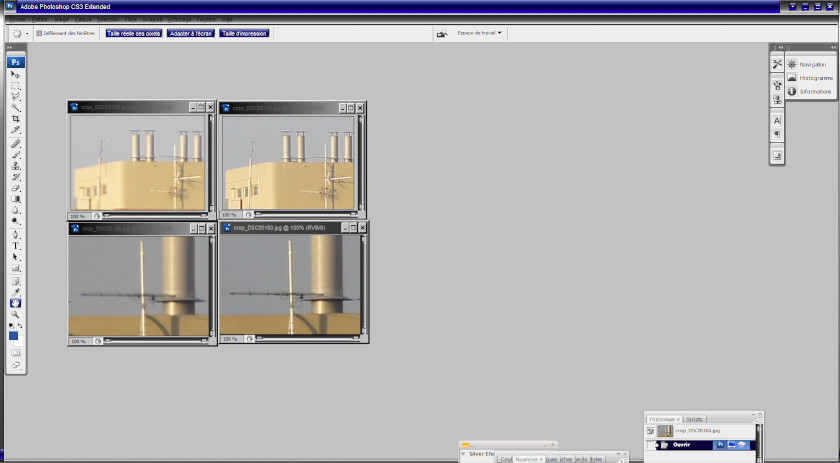Open the Histogramme panel icon
The width and height of the screenshot is (840, 463).
pos(792,78)
